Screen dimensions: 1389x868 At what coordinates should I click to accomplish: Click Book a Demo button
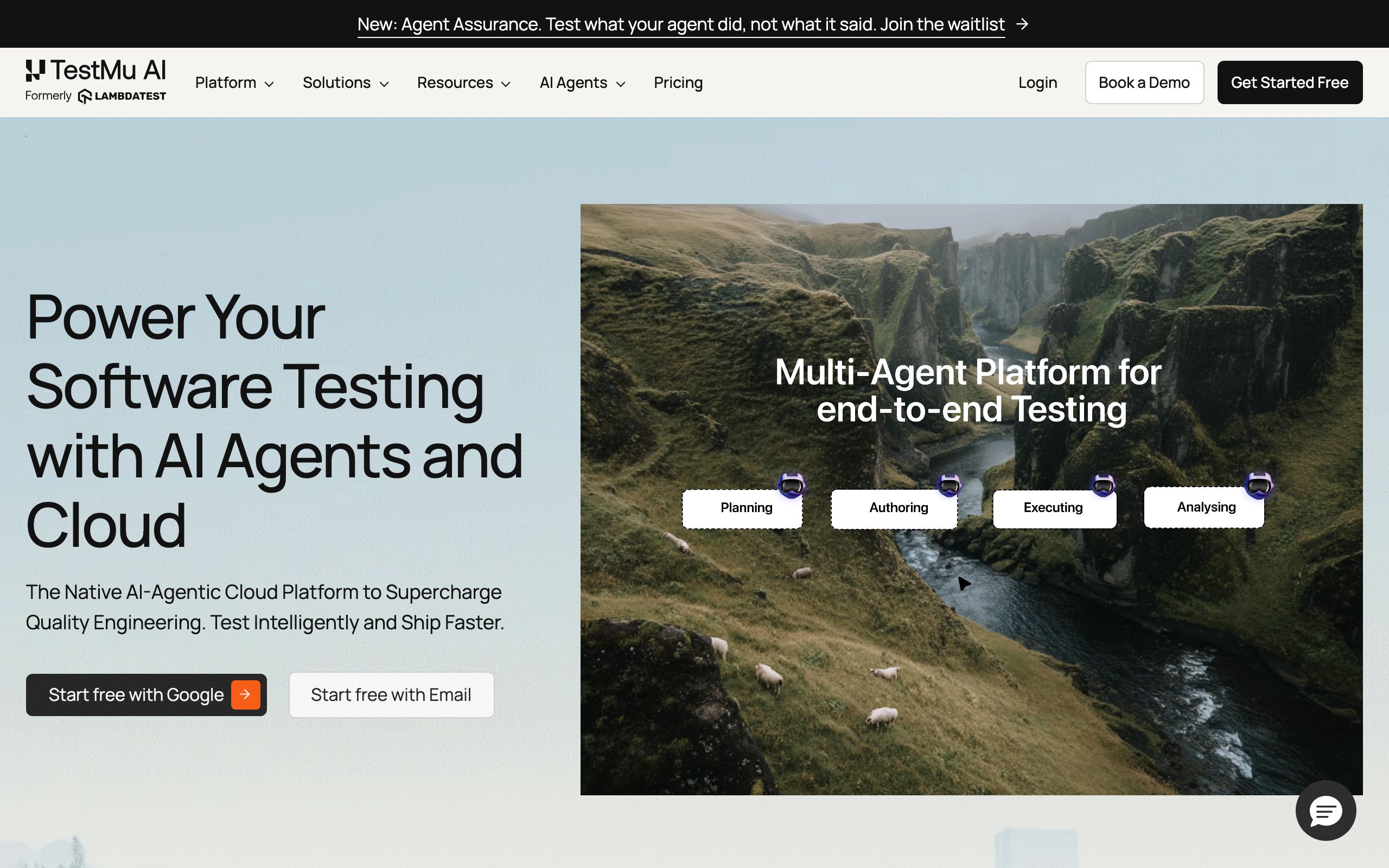(x=1144, y=82)
